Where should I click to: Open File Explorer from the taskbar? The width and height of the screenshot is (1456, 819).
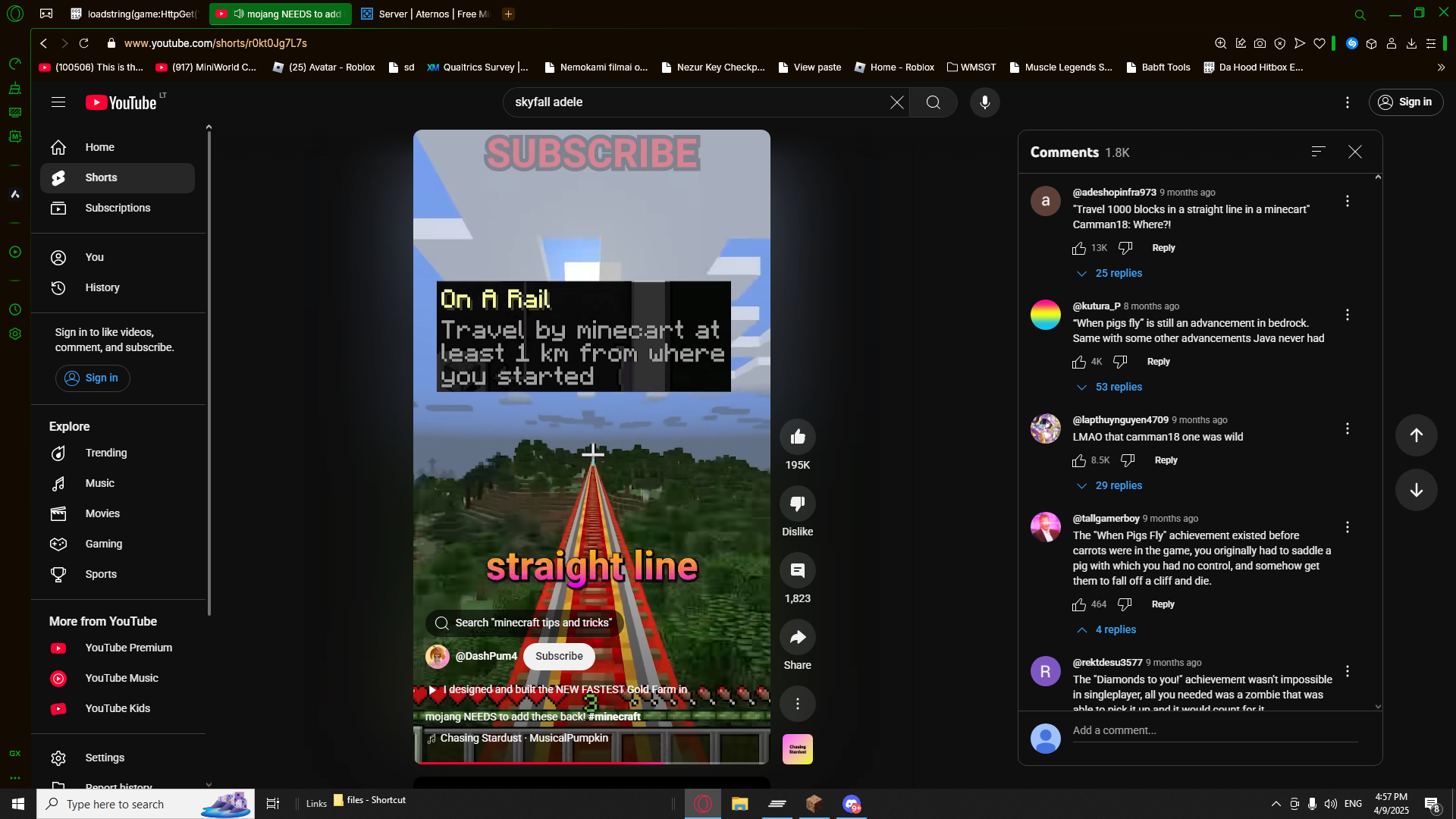739,804
